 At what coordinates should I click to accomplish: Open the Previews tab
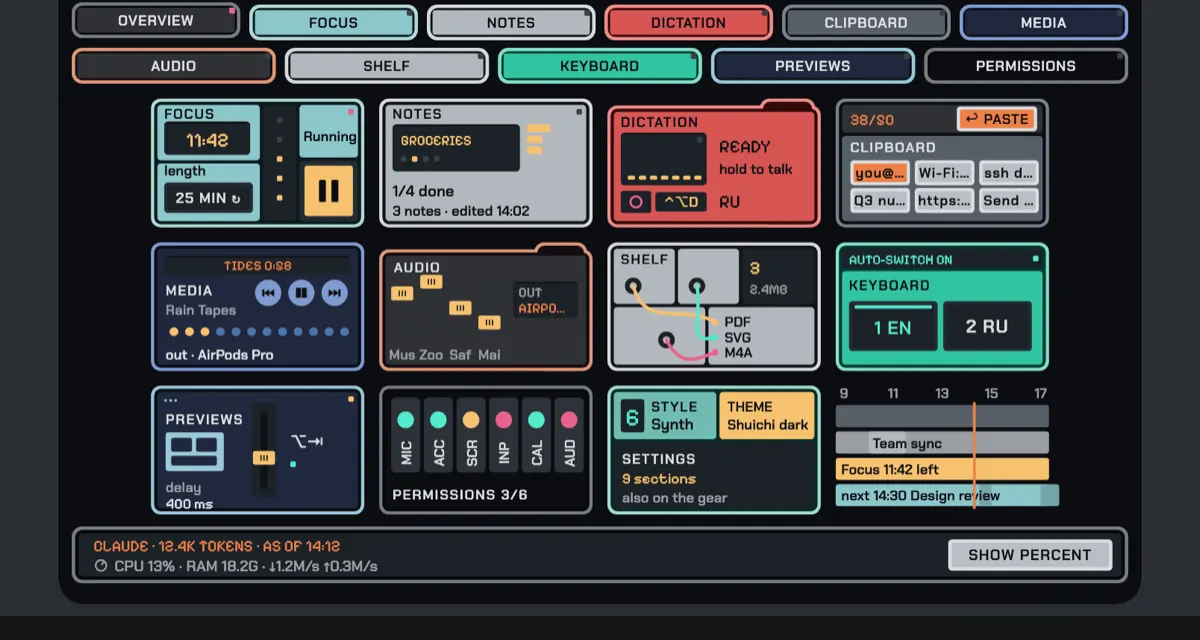coord(812,66)
